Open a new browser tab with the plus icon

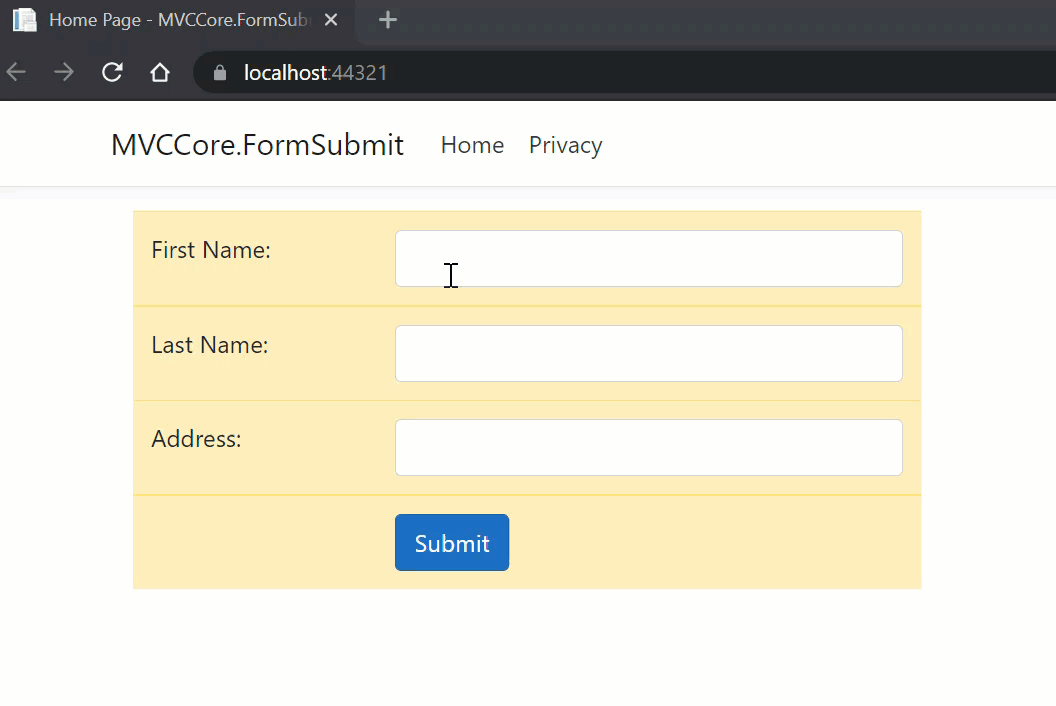(x=387, y=19)
